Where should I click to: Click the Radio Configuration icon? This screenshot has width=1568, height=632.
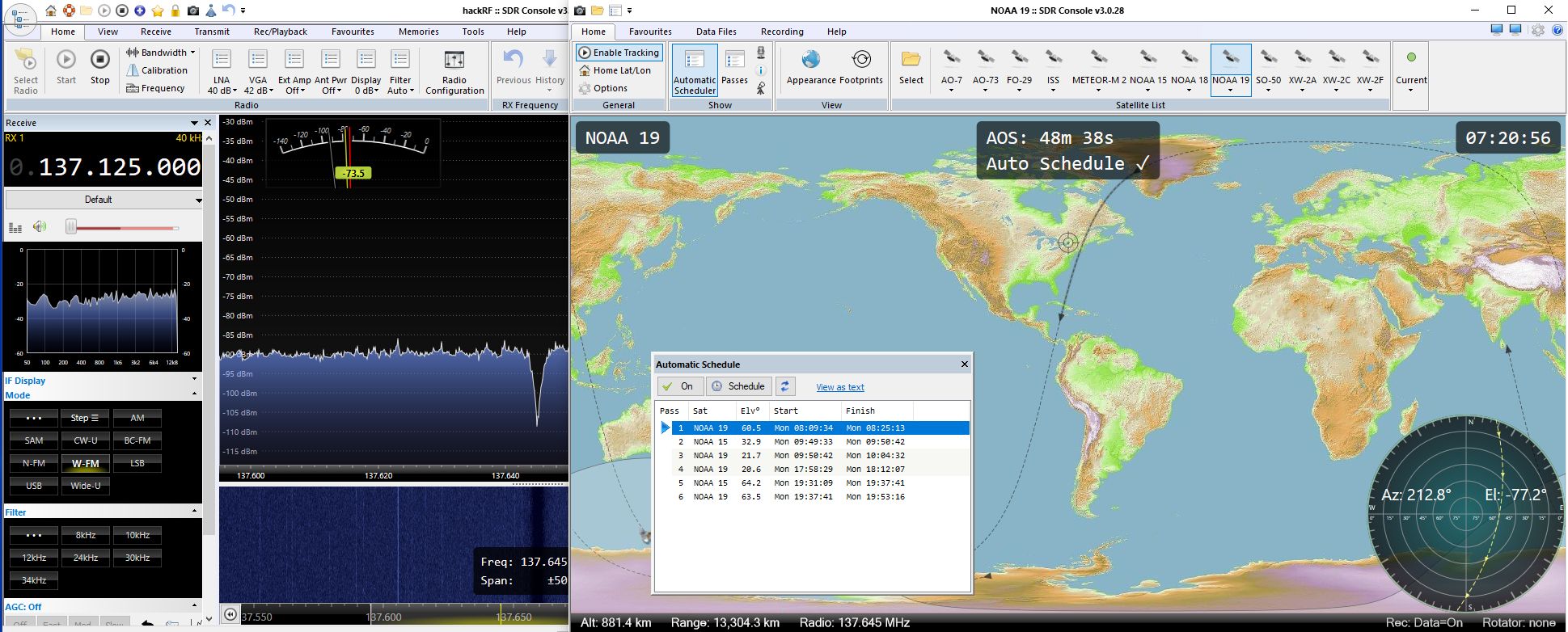pos(454,61)
